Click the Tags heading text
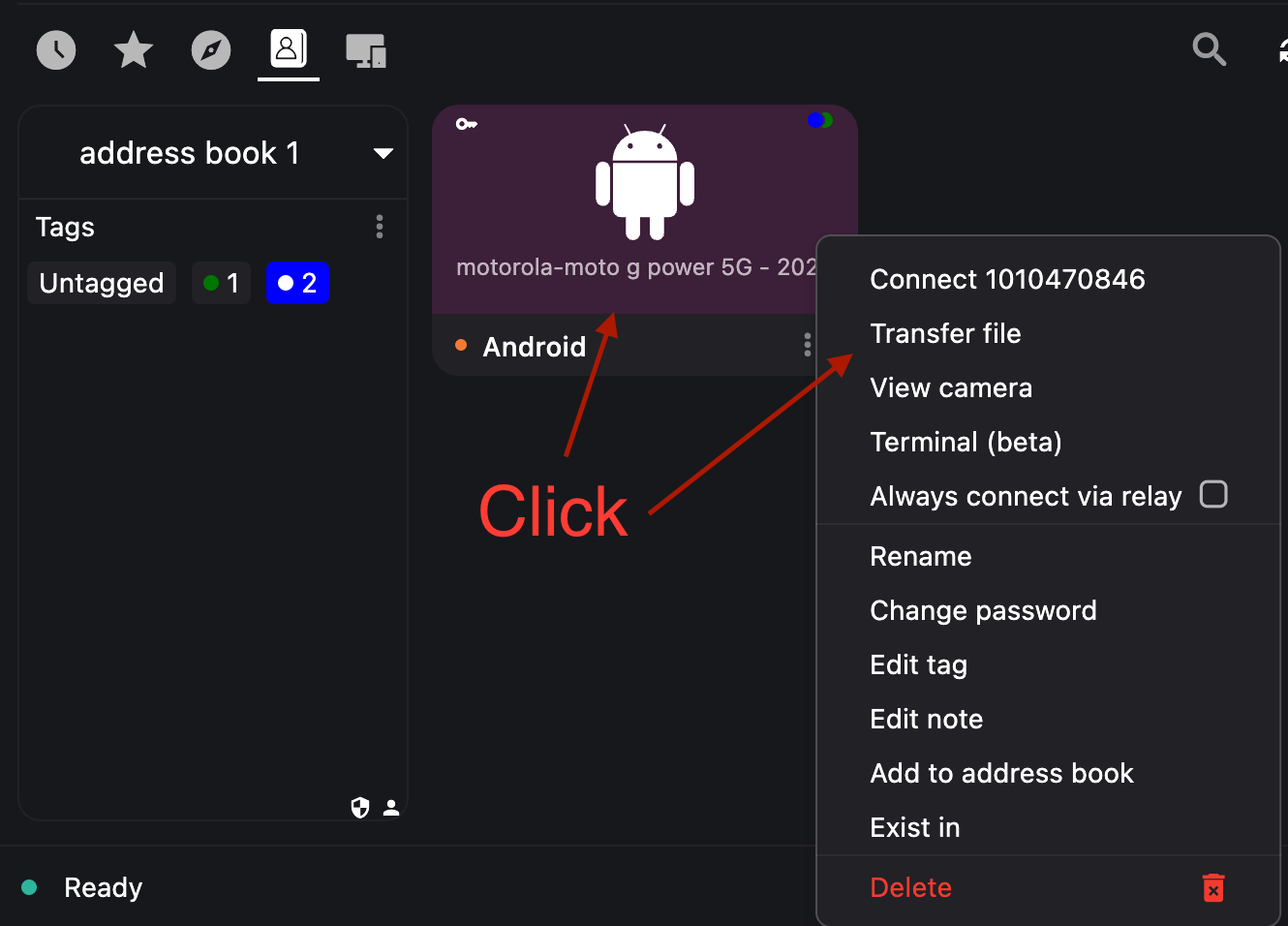 coord(65,227)
